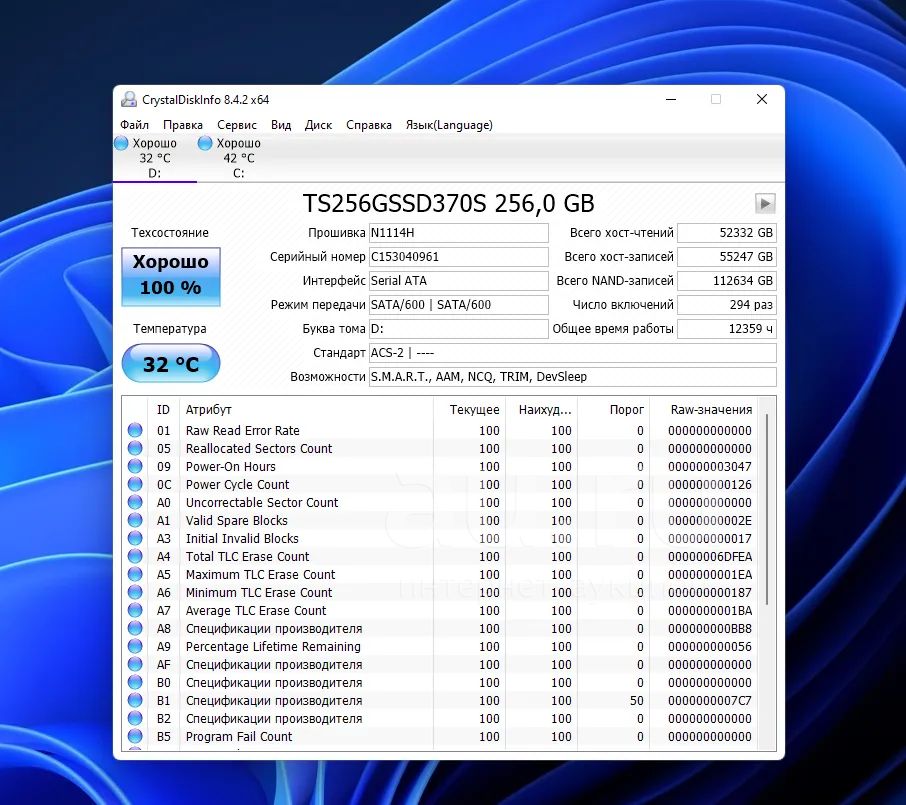Click the Техсостояние label
906x805 pixels.
point(170,233)
